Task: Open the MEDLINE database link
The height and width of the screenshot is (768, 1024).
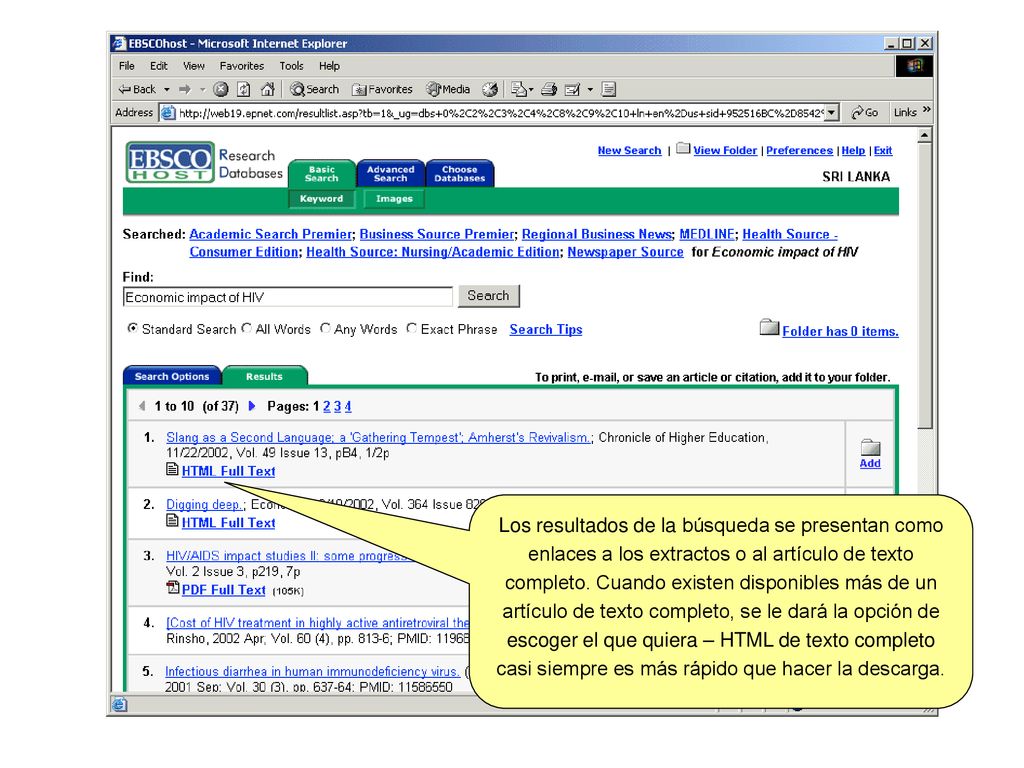Action: pos(707,234)
